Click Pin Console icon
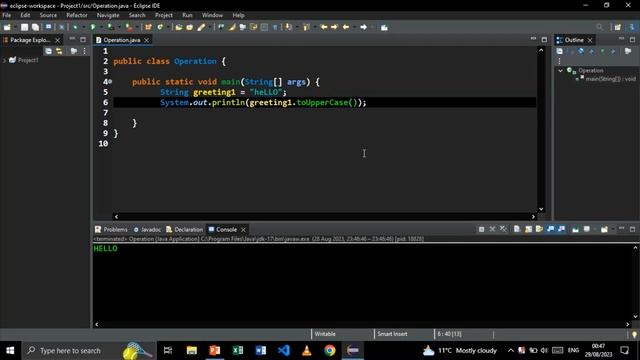This screenshot has width=640, height=360. tap(576, 229)
